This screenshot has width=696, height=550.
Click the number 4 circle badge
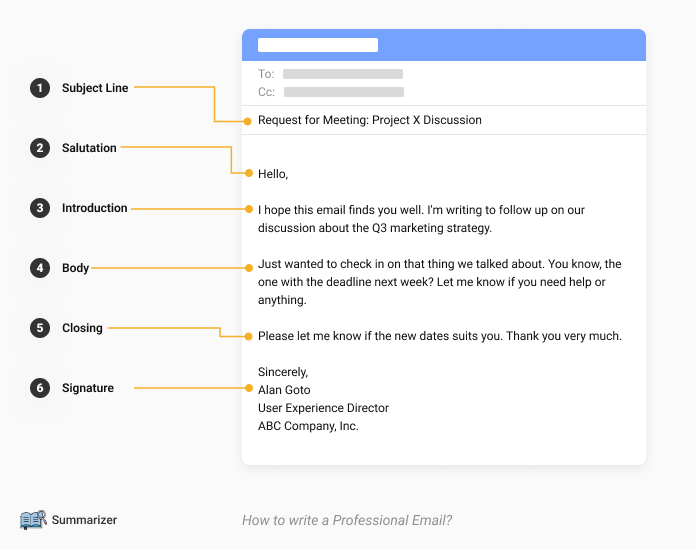[40, 268]
